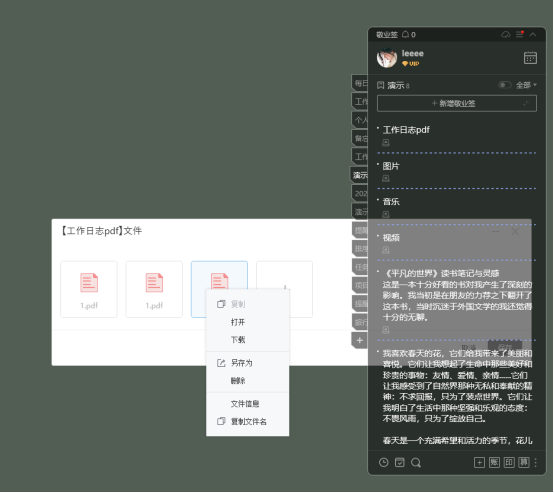
Task: Open the hamburger menu with red dot
Action: (519, 34)
